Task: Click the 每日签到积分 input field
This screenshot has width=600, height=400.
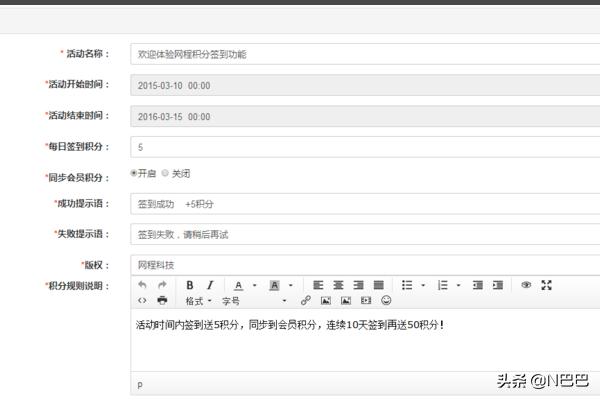Action: 365,147
